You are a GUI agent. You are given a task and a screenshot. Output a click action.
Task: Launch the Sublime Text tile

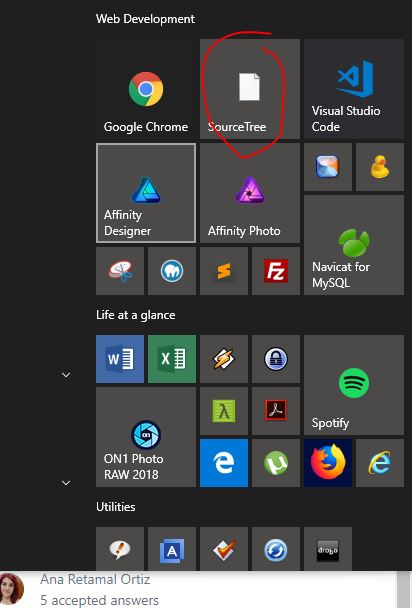(x=224, y=271)
